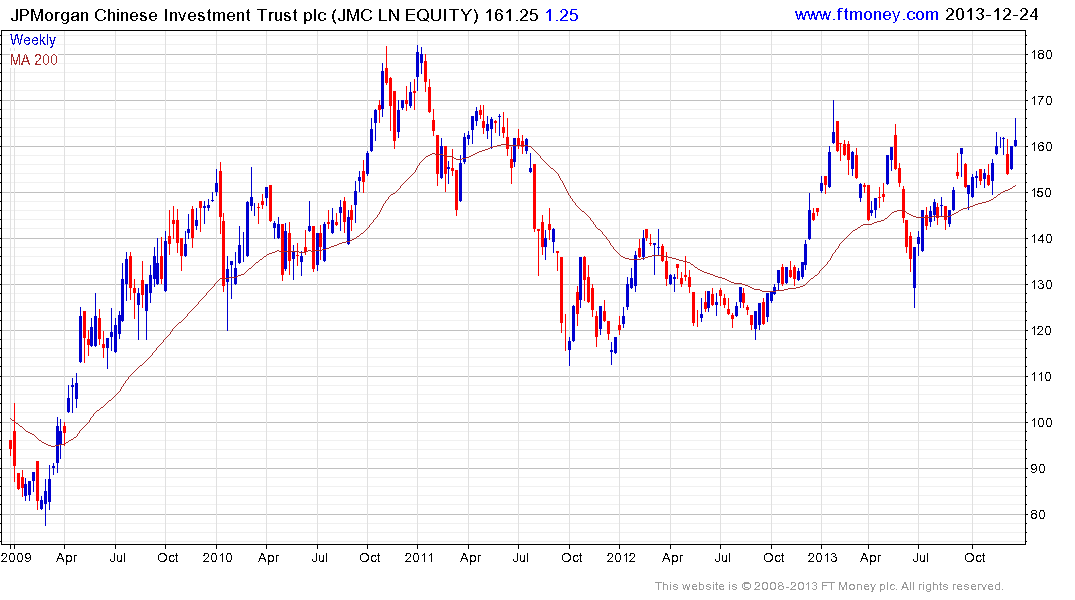Click the price change value 1.25

pyautogui.click(x=561, y=15)
